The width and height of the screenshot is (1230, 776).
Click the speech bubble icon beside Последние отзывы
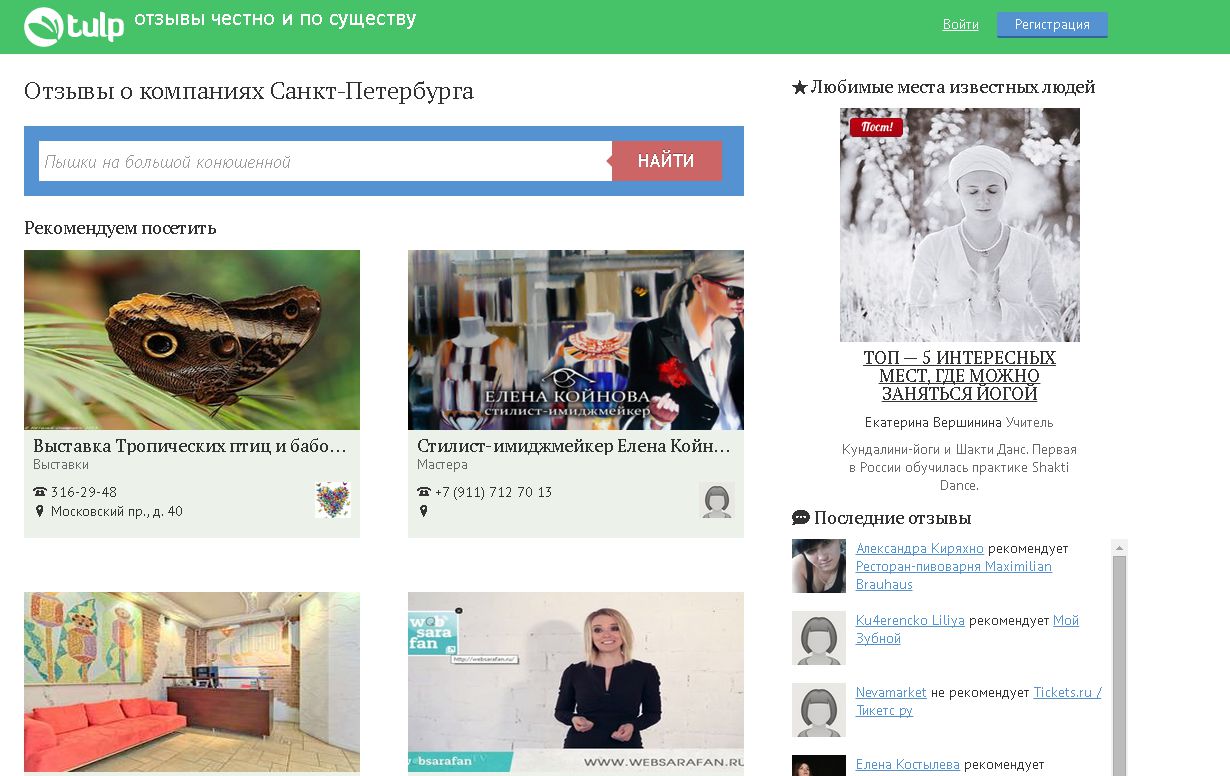click(800, 518)
